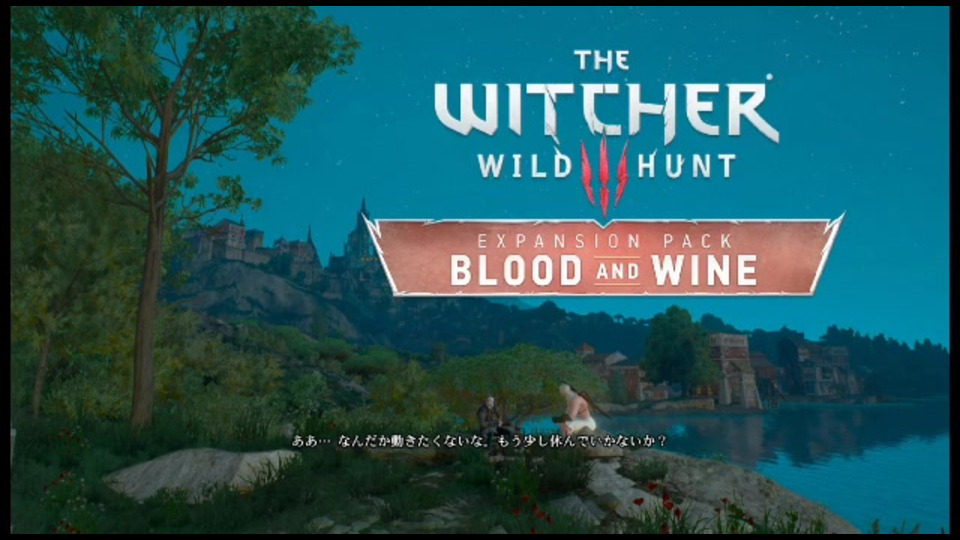The image size is (960, 540).
Task: Click the WITCHER logo lettering
Action: 606,110
